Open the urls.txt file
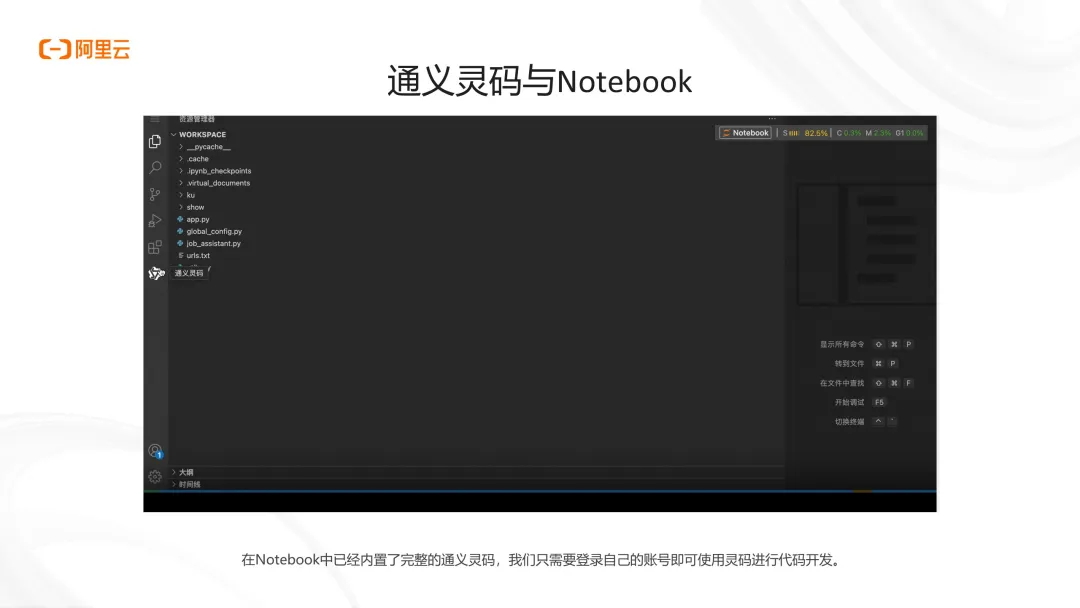Viewport: 1080px width, 608px height. (198, 255)
